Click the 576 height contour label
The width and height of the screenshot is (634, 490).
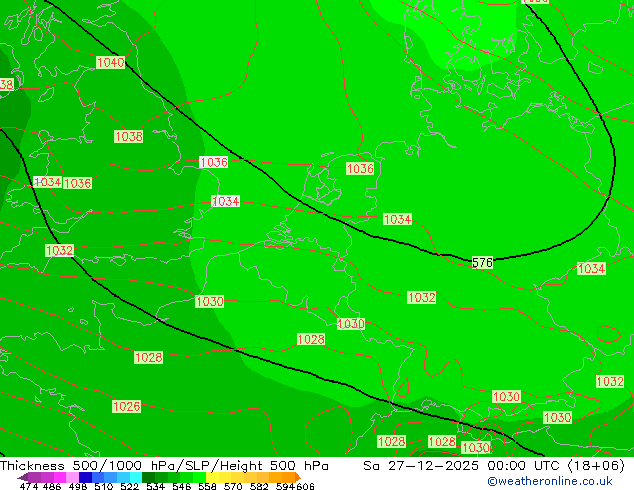click(482, 263)
